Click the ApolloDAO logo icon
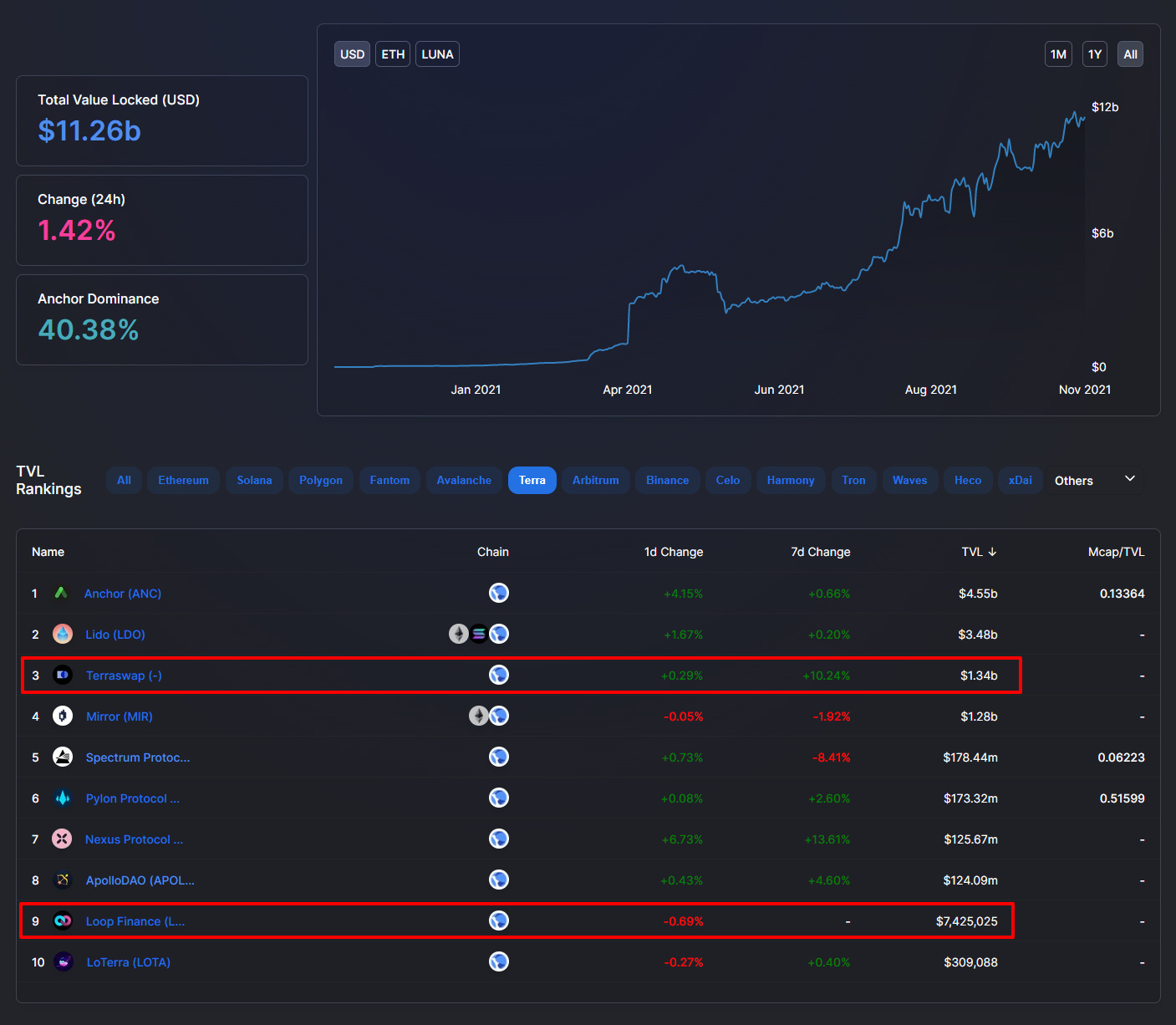This screenshot has width=1176, height=1025. [x=63, y=880]
